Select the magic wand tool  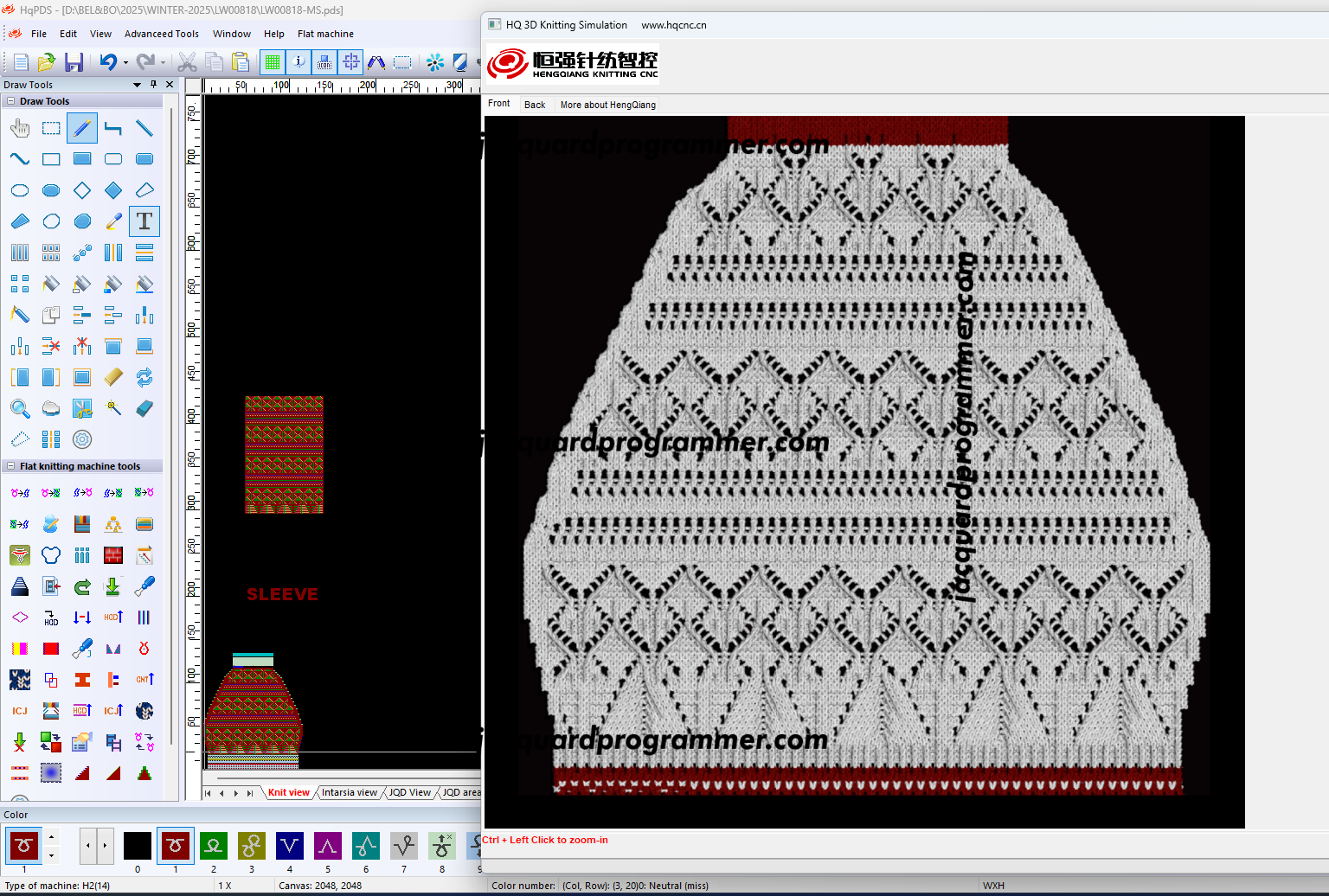point(113,408)
